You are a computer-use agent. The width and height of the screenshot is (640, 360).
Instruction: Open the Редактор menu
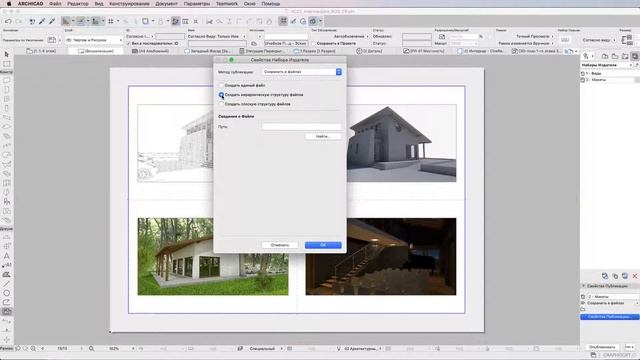(x=78, y=4)
